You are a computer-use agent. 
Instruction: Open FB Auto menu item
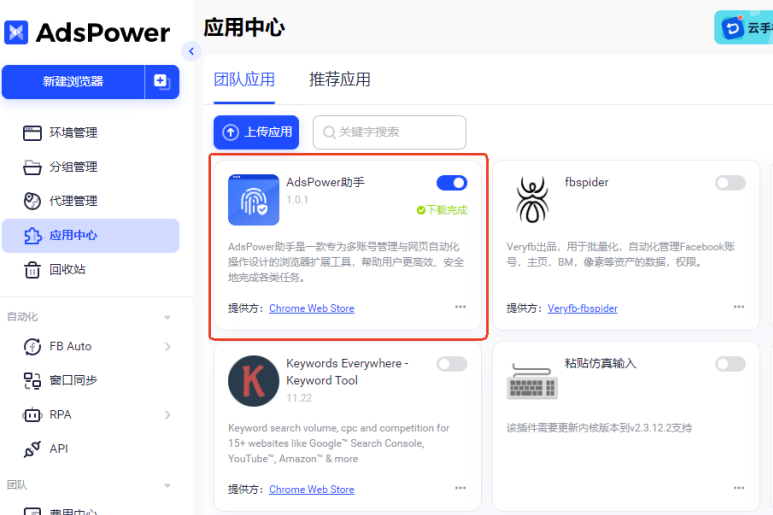[x=90, y=346]
